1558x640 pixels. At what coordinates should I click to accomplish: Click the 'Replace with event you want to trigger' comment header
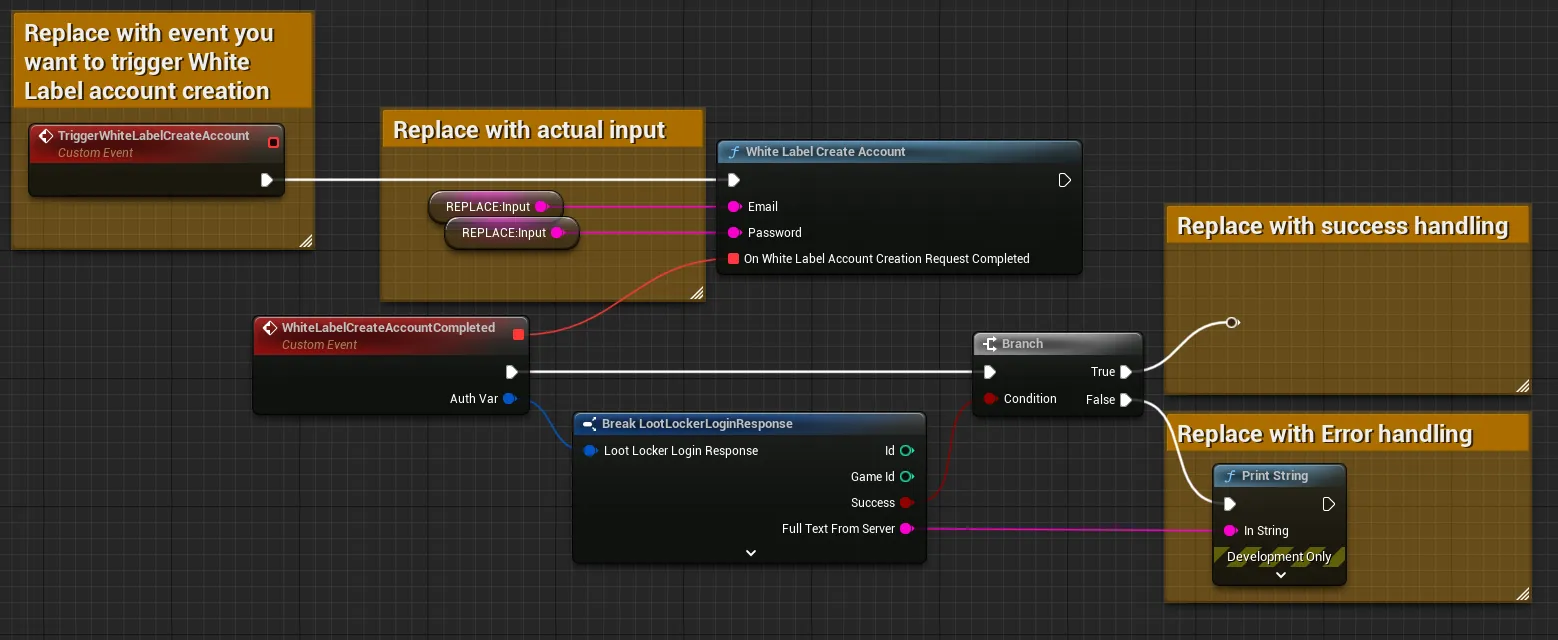pos(163,61)
